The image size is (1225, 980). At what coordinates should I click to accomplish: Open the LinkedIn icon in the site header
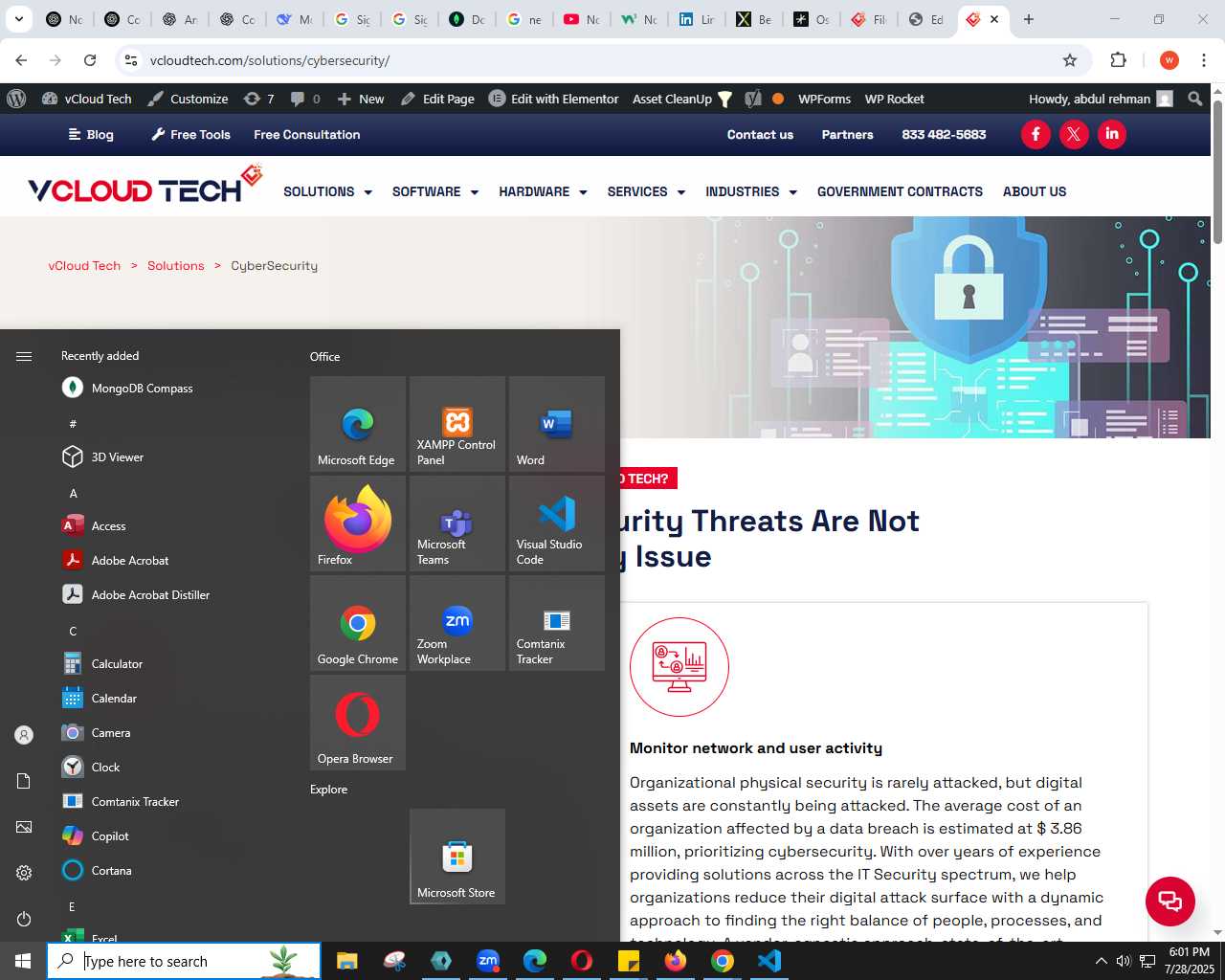[1112, 134]
